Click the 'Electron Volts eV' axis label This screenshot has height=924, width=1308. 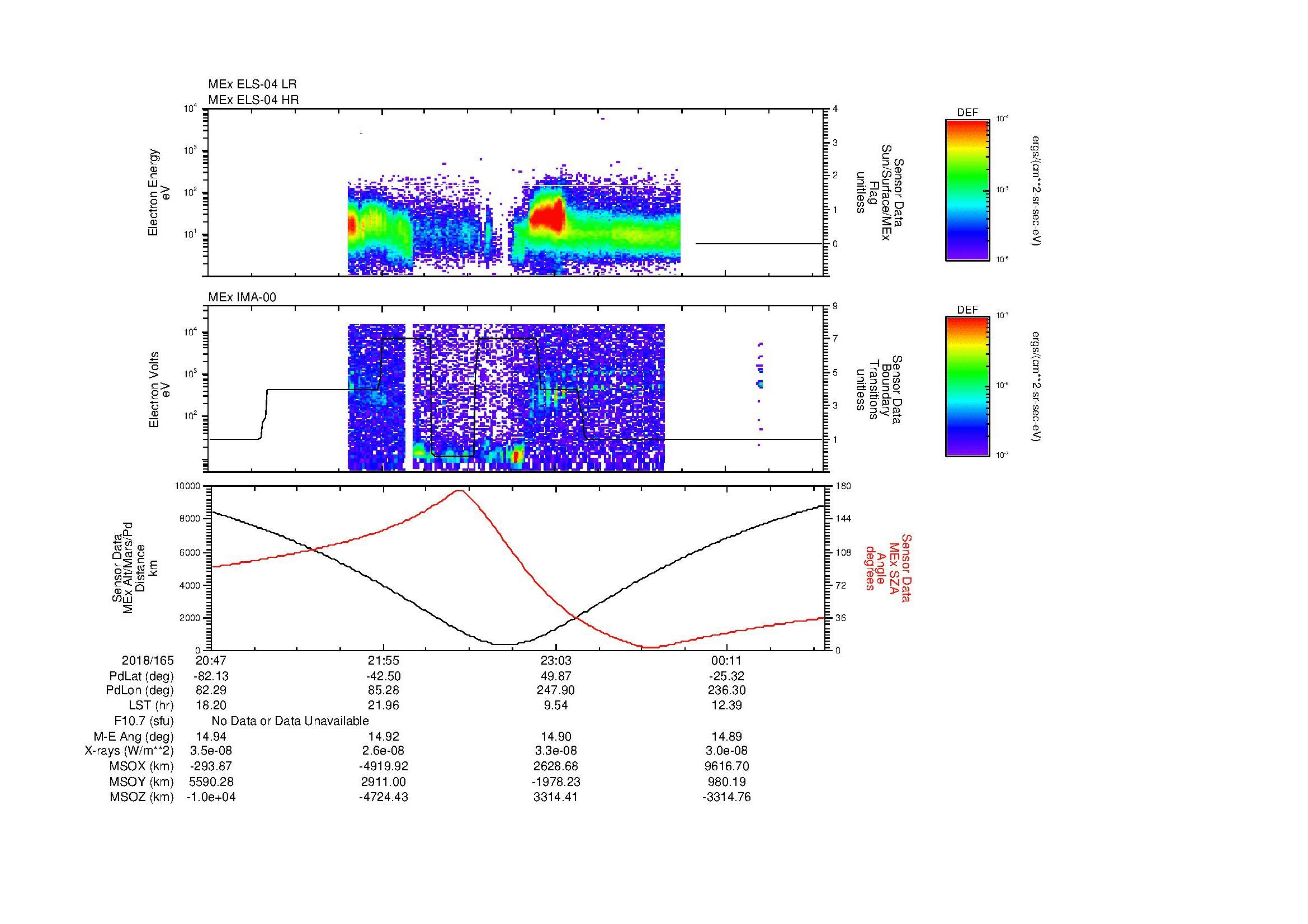pos(159,390)
